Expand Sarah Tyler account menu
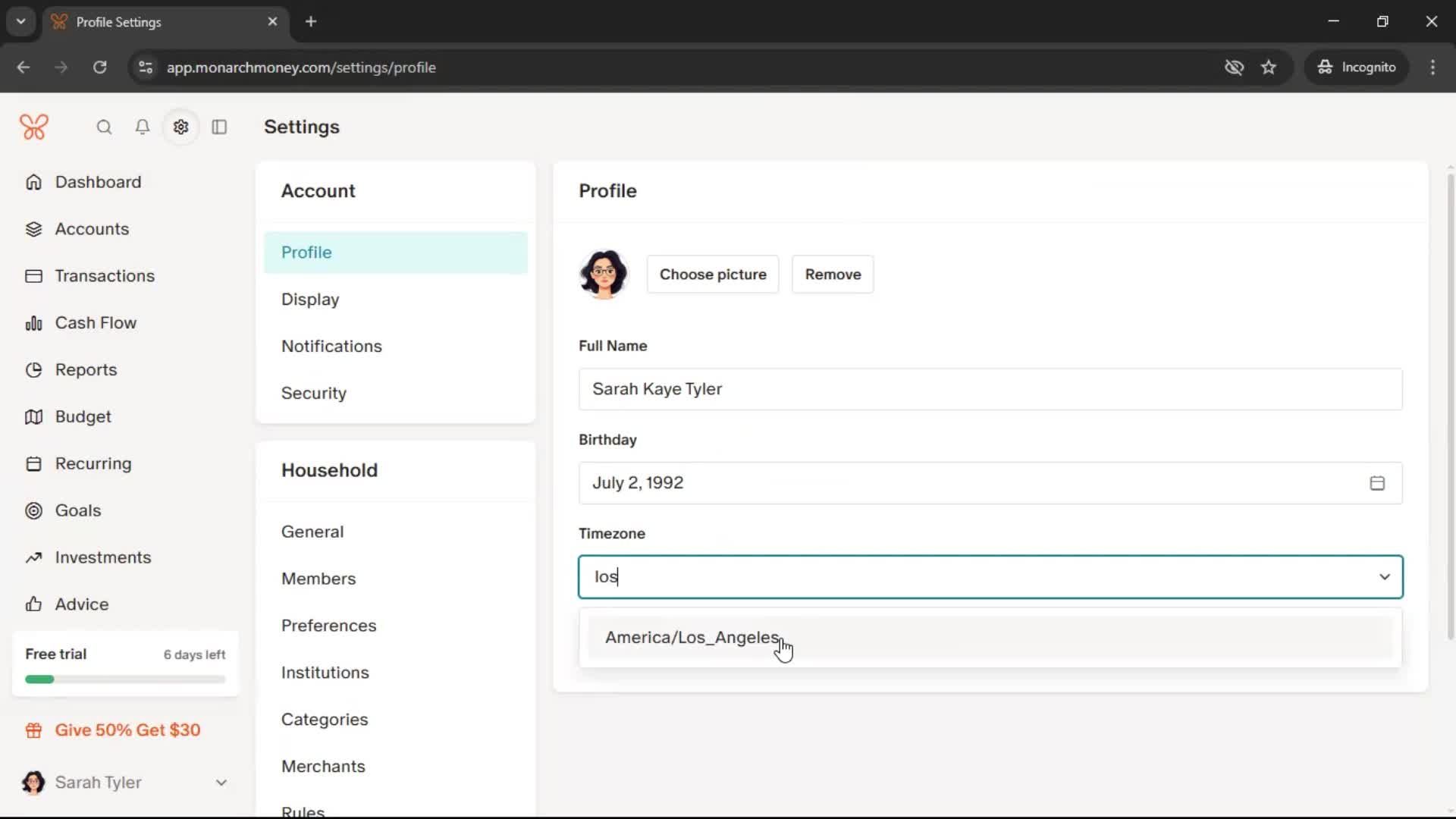The image size is (1456, 819). point(221,783)
